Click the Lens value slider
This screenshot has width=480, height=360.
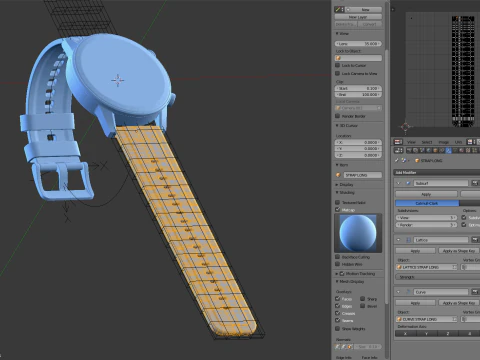[x=358, y=44]
